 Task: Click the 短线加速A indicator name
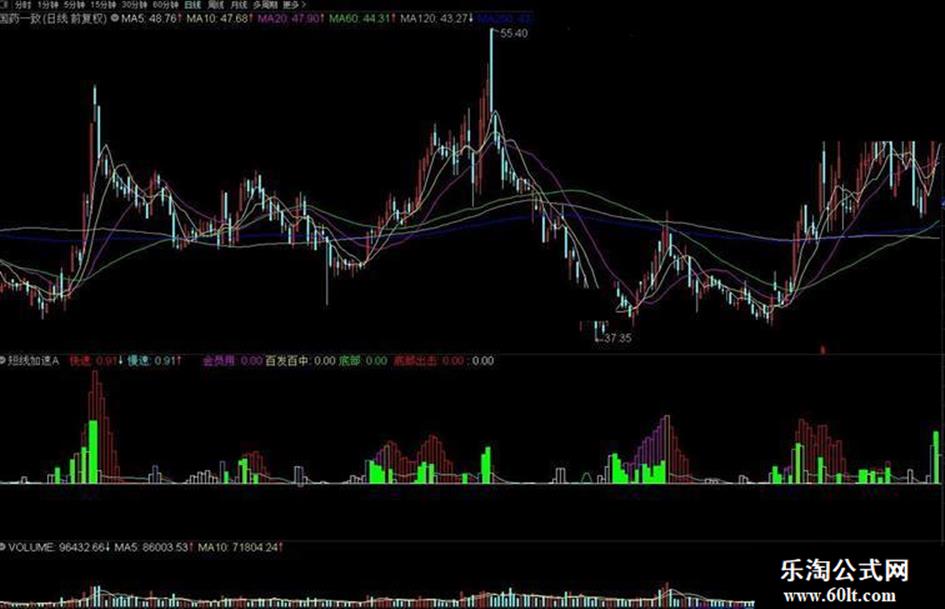[34, 361]
